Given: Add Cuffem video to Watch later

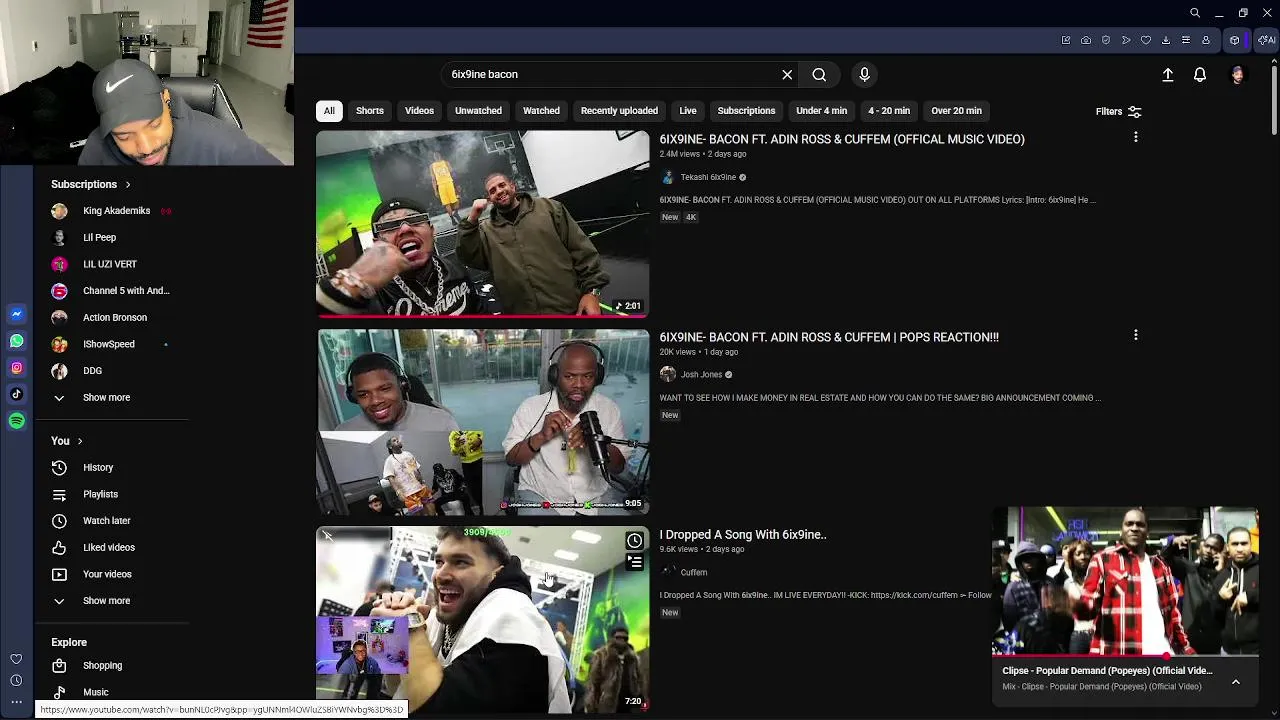Looking at the screenshot, I should click(634, 541).
